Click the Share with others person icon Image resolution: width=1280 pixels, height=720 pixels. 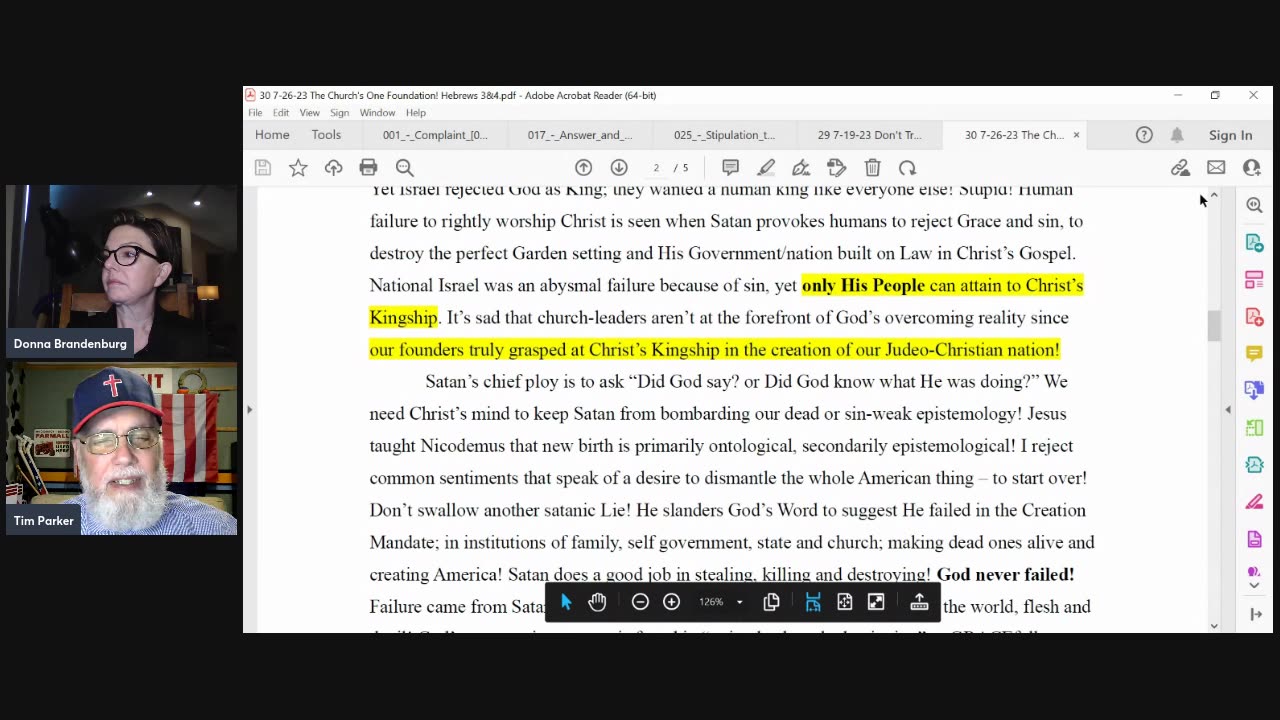tap(1251, 168)
